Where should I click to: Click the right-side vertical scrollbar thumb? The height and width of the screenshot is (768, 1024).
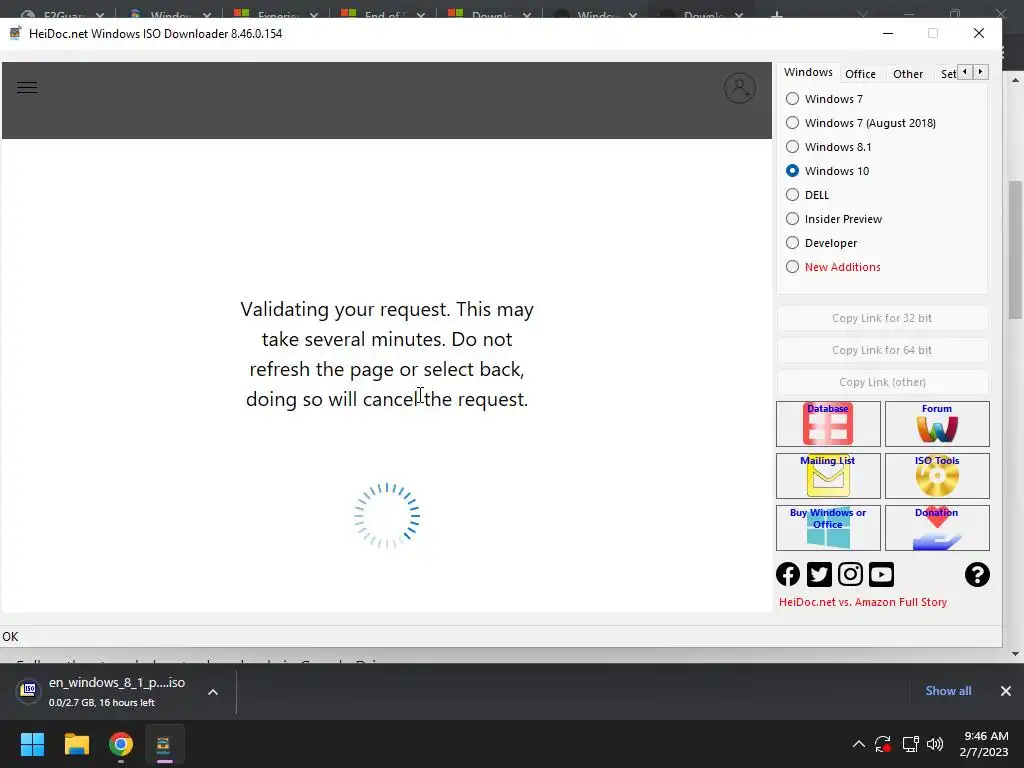point(1015,250)
